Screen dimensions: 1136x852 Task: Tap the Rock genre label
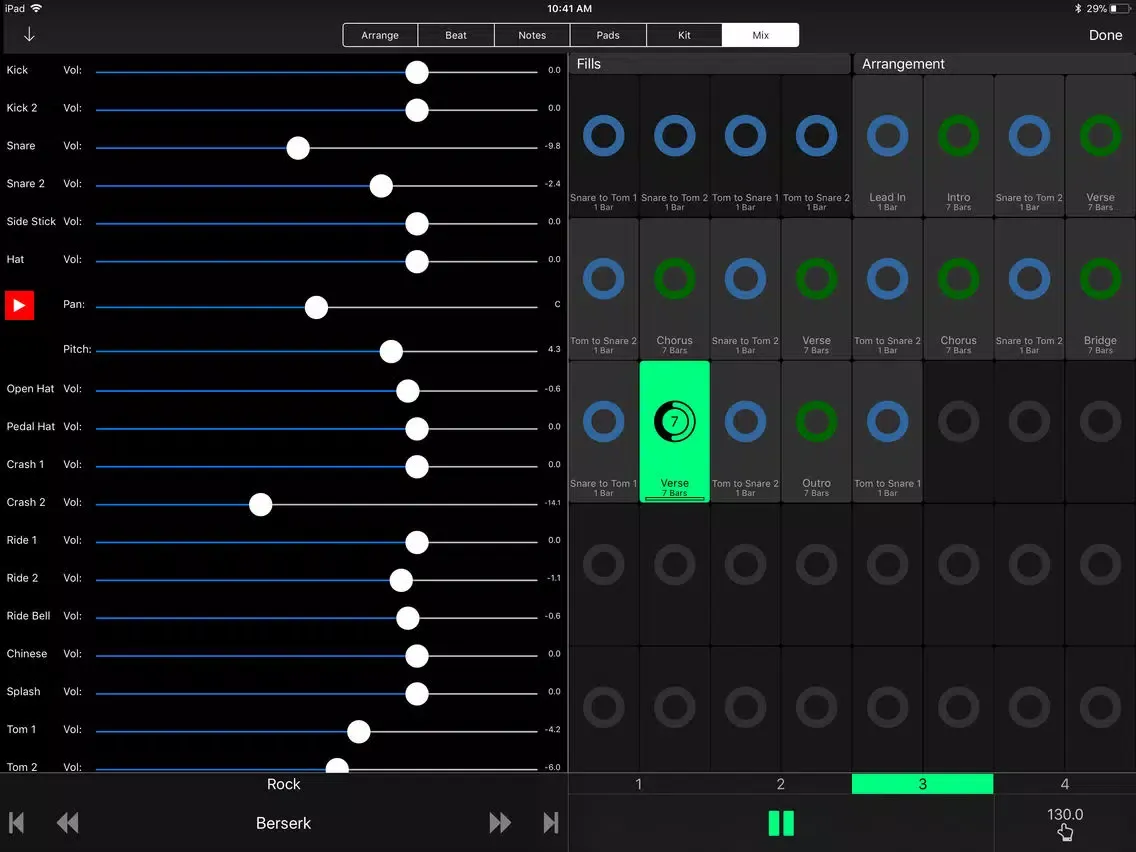tap(283, 784)
